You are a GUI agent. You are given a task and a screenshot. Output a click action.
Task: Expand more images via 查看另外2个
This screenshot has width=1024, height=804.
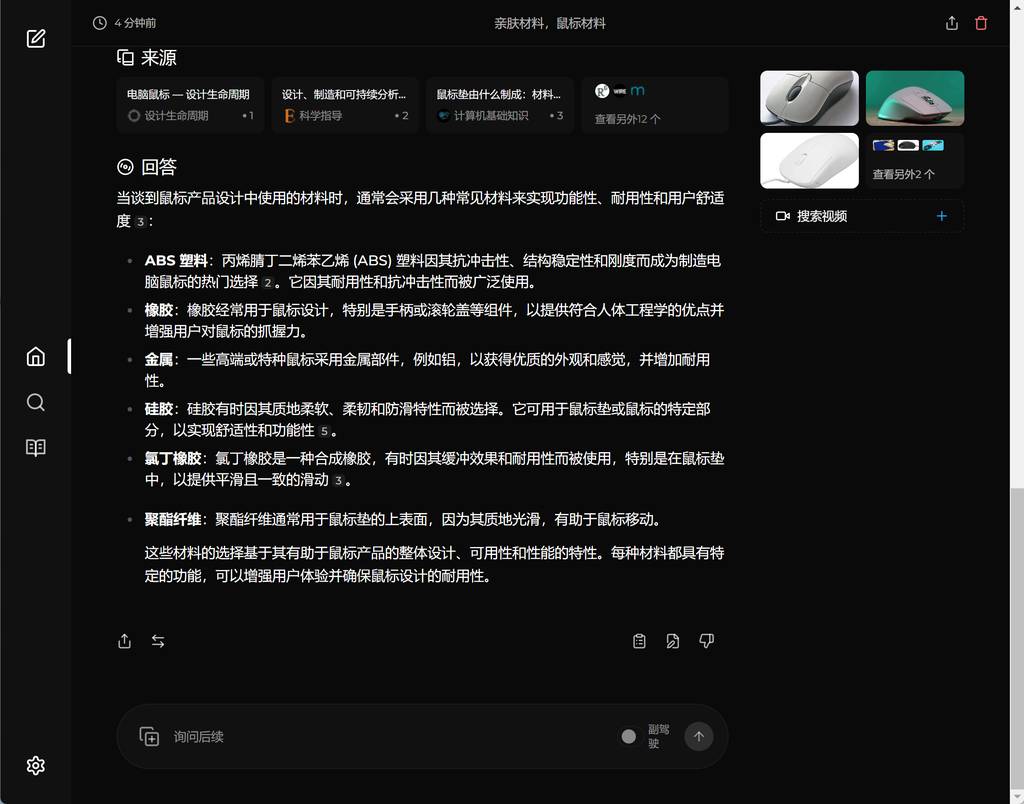pyautogui.click(x=914, y=160)
